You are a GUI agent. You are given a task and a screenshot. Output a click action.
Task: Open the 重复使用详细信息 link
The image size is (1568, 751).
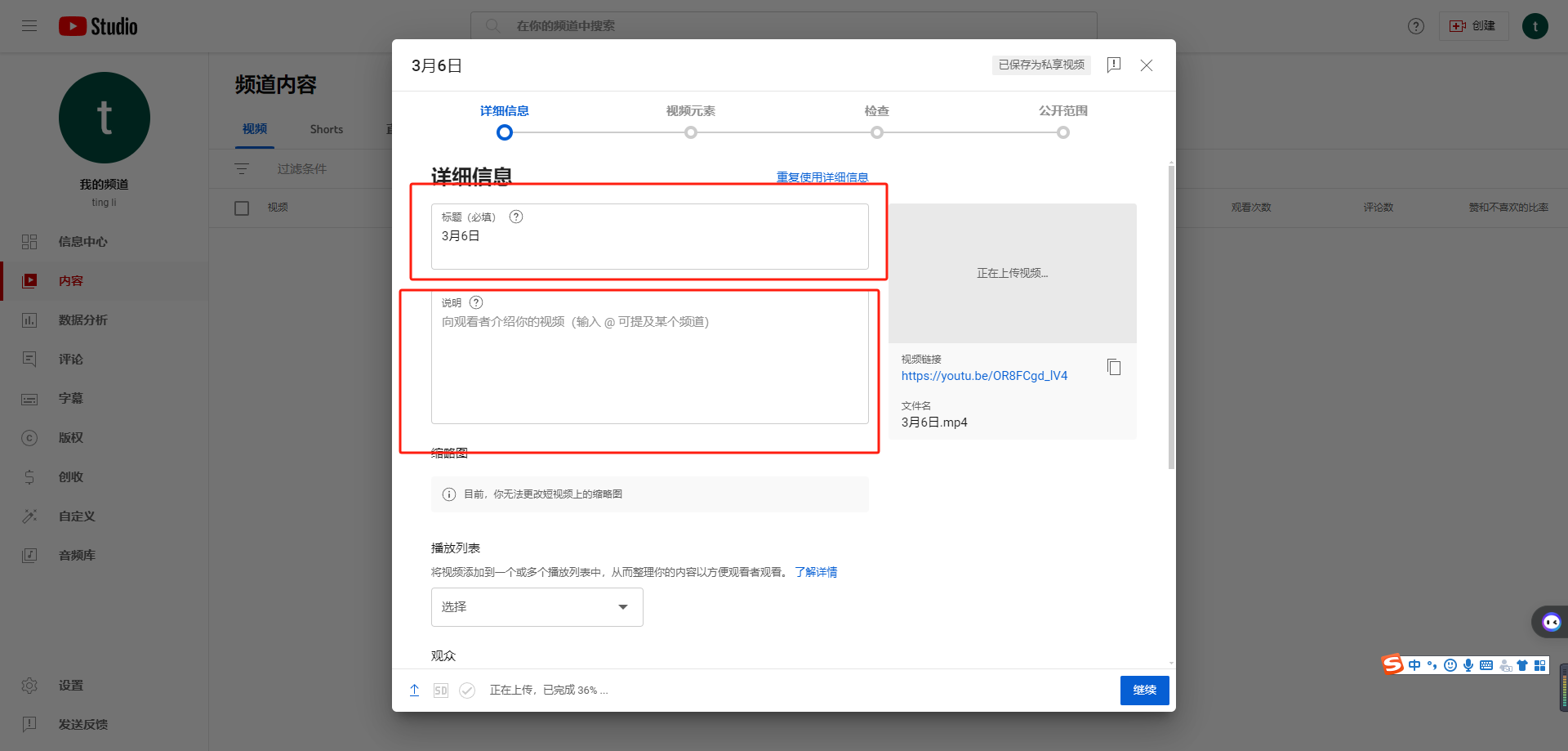822,177
